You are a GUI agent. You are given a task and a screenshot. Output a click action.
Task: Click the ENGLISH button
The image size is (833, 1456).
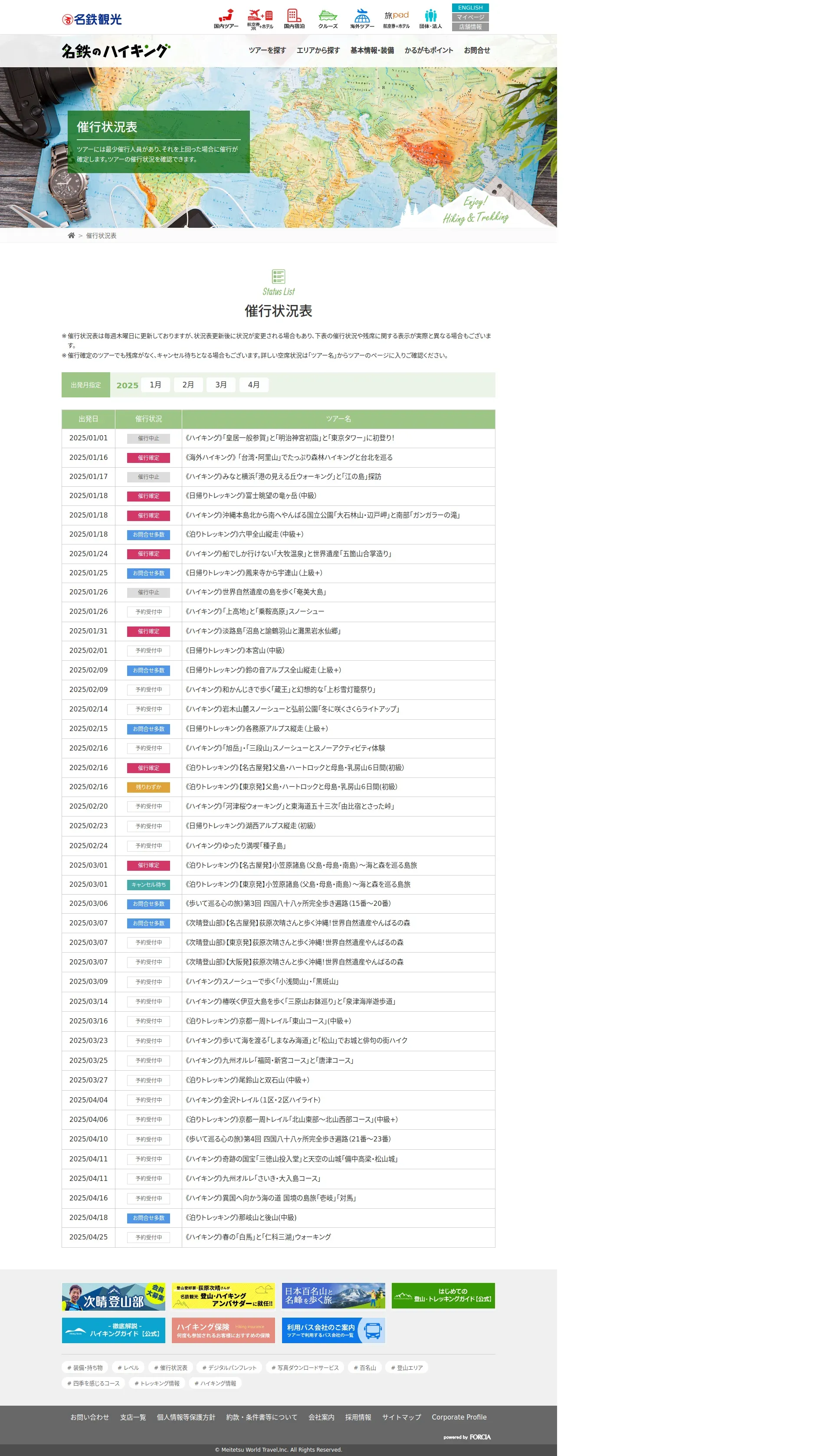pyautogui.click(x=470, y=7)
